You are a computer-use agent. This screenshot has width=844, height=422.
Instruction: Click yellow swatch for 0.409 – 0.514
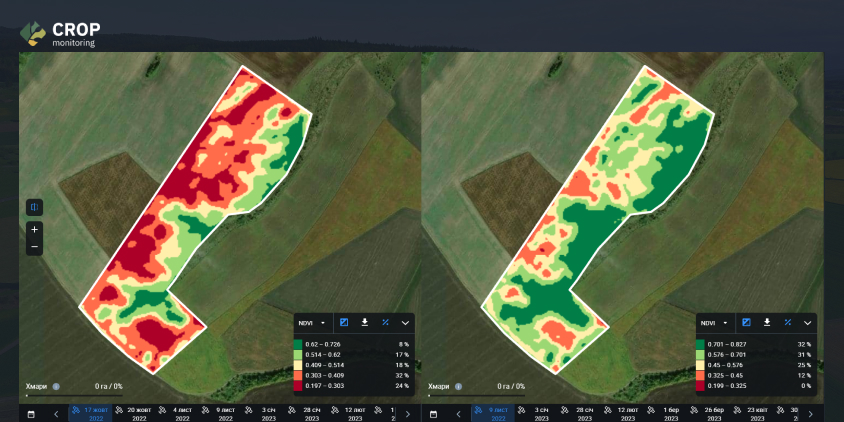point(298,365)
